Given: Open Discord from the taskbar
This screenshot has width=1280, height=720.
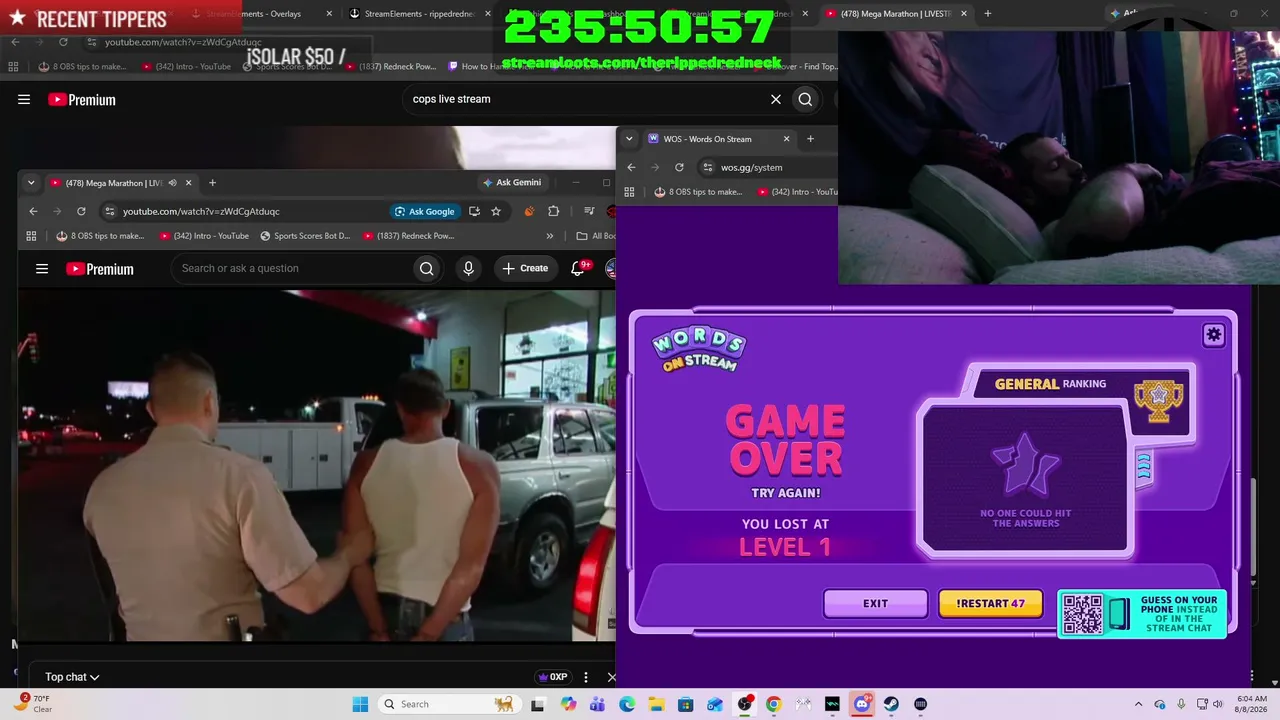Looking at the screenshot, I should pos(862,704).
